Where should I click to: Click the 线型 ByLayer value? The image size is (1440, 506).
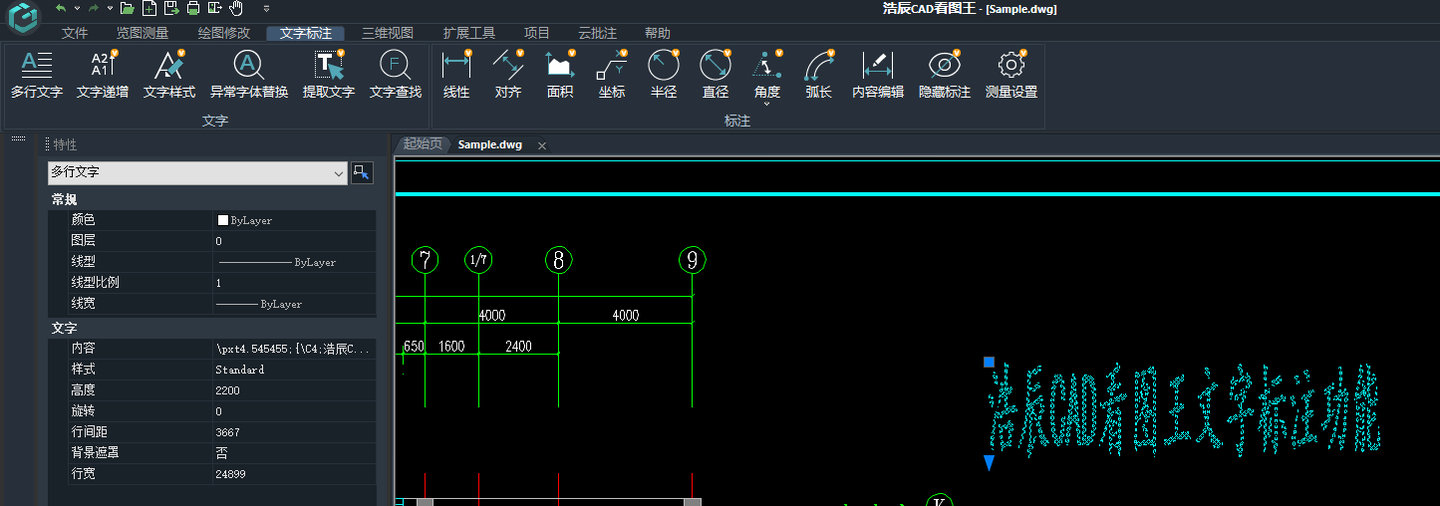click(295, 262)
